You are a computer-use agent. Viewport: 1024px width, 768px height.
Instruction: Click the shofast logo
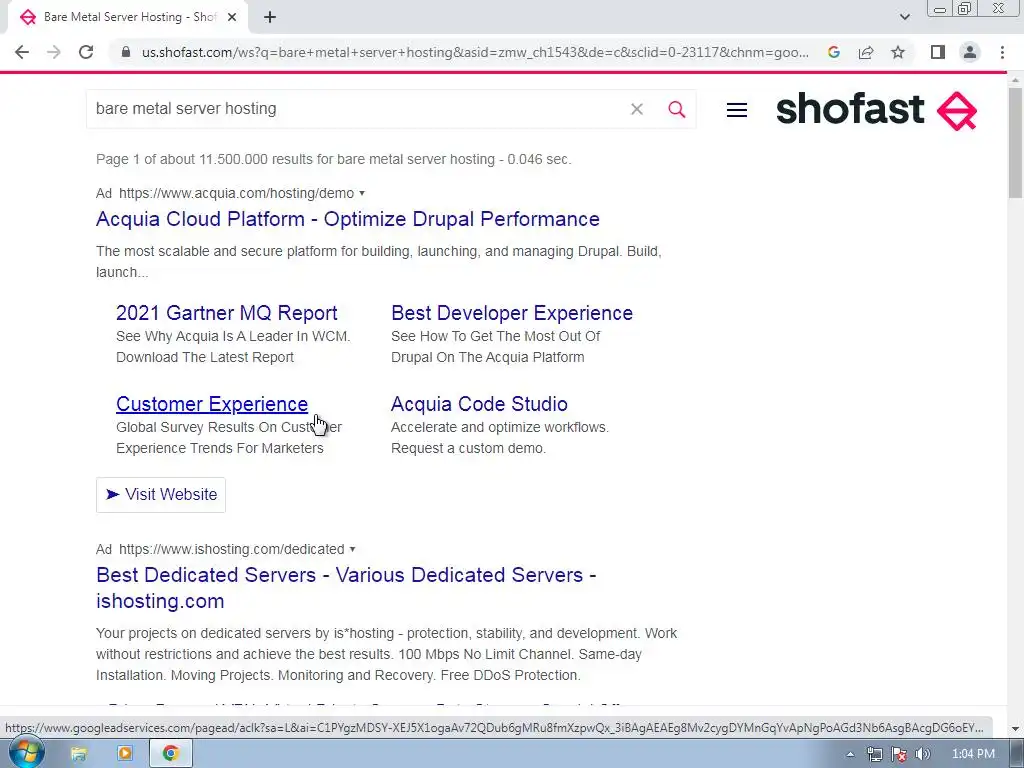(x=876, y=110)
